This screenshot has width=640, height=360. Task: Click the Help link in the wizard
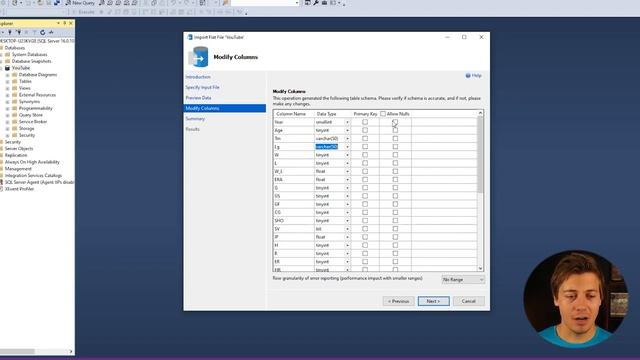(476, 76)
